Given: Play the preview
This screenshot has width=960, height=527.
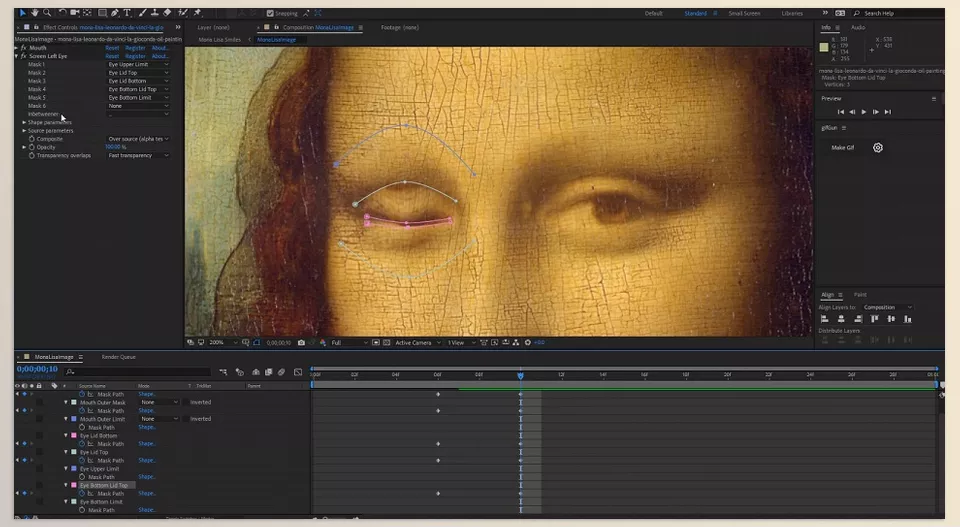Looking at the screenshot, I should pyautogui.click(x=864, y=112).
